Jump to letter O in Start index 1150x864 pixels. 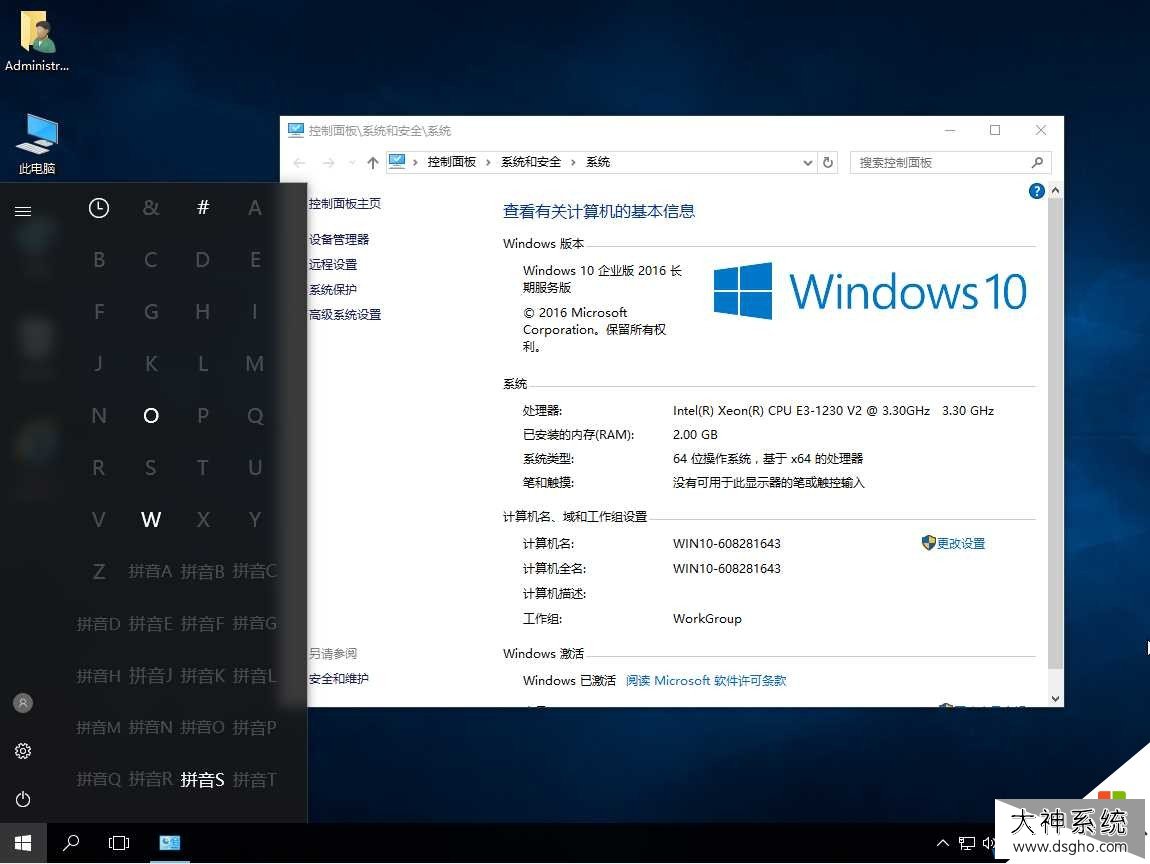(151, 416)
